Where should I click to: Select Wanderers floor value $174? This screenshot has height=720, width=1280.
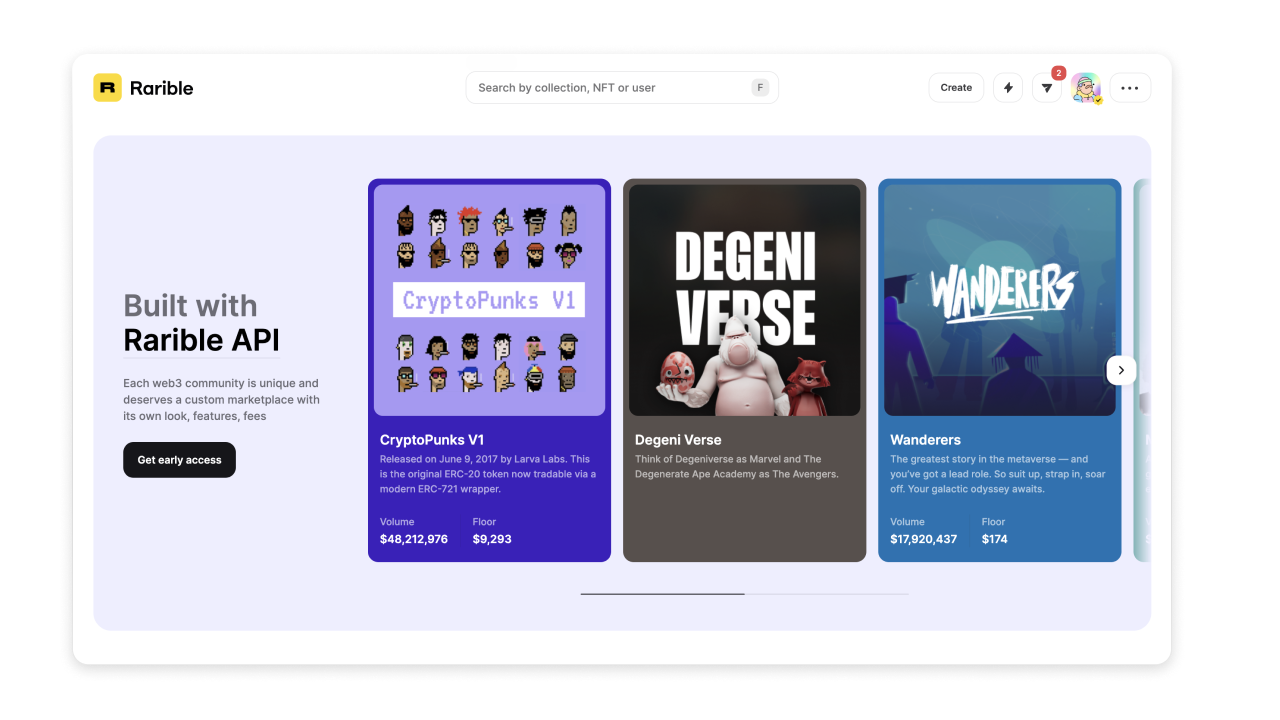[994, 539]
